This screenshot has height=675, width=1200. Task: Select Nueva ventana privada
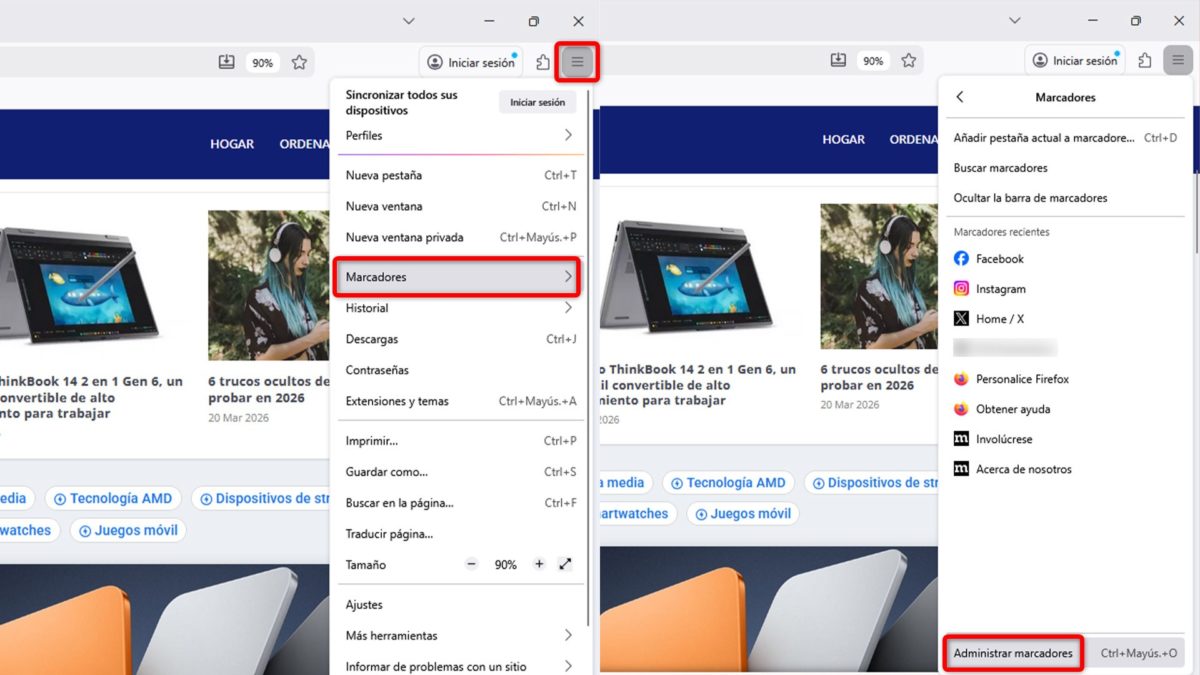[x=460, y=237]
